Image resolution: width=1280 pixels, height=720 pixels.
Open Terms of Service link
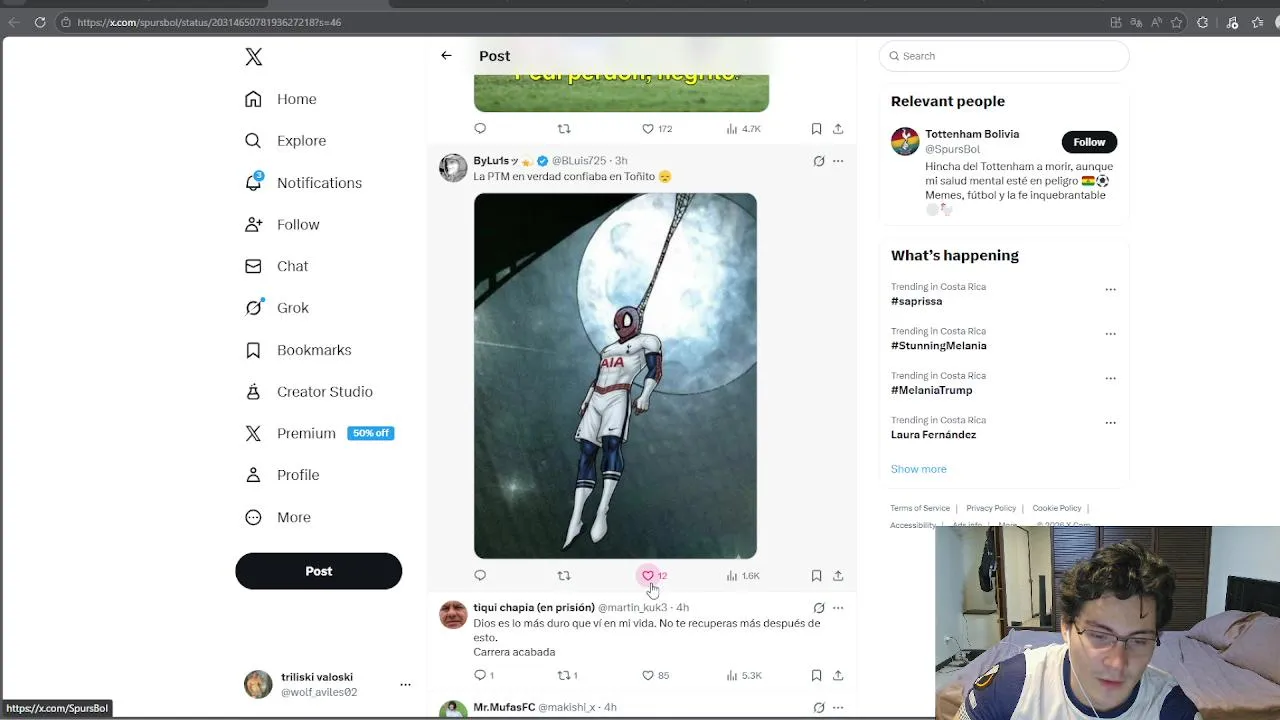(x=920, y=508)
